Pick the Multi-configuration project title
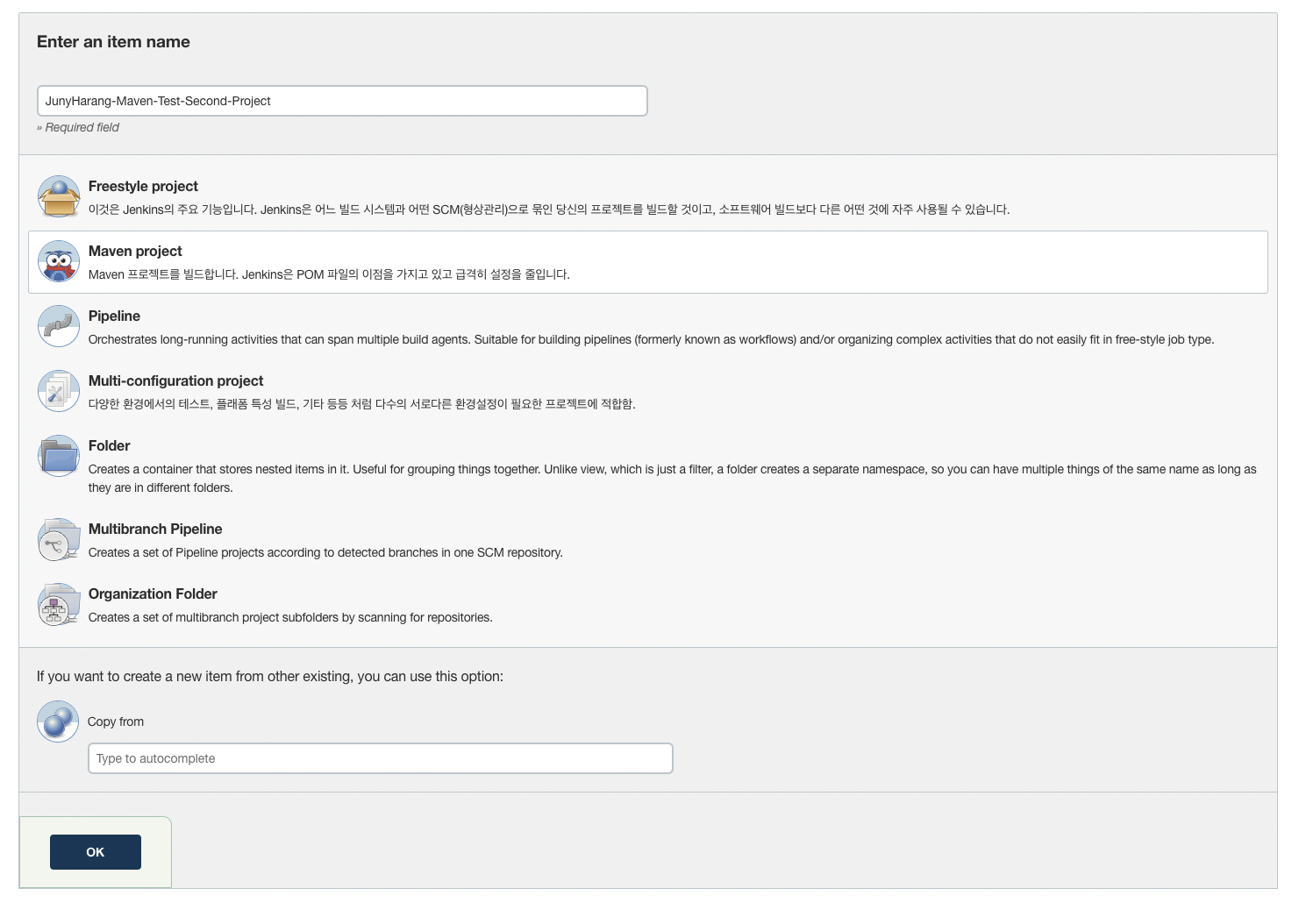The height and width of the screenshot is (924, 1299). 175,380
